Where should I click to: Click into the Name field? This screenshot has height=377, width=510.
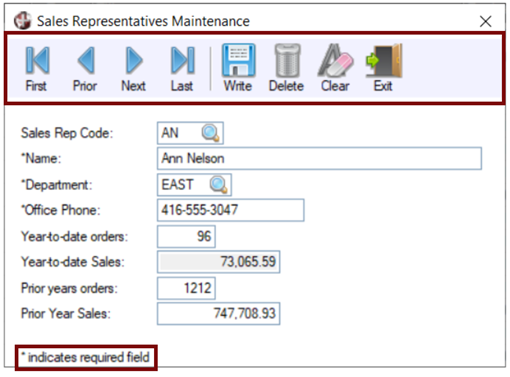[x=319, y=158]
